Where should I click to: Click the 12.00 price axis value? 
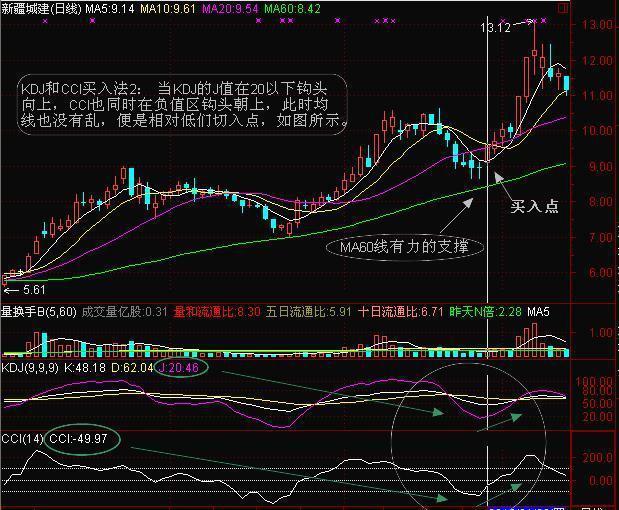point(597,61)
